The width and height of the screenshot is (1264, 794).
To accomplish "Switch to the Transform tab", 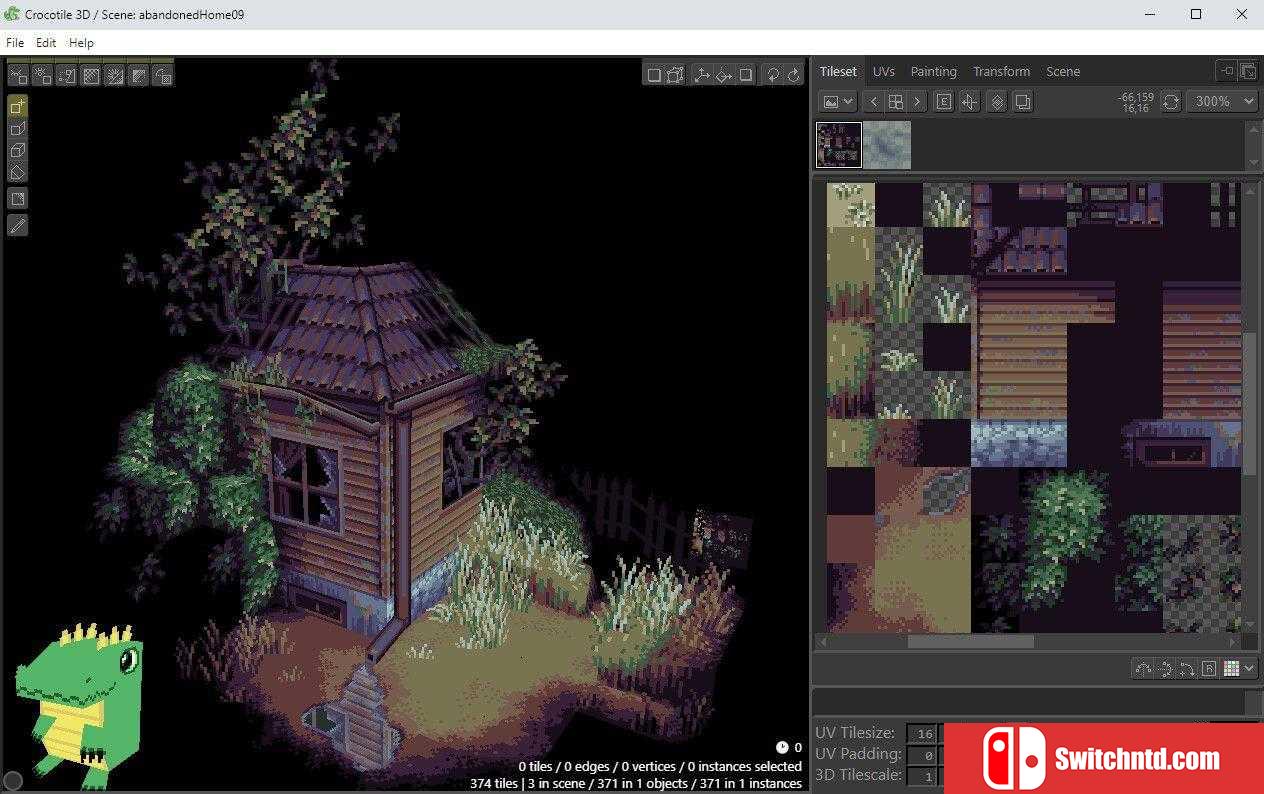I will click(1002, 71).
